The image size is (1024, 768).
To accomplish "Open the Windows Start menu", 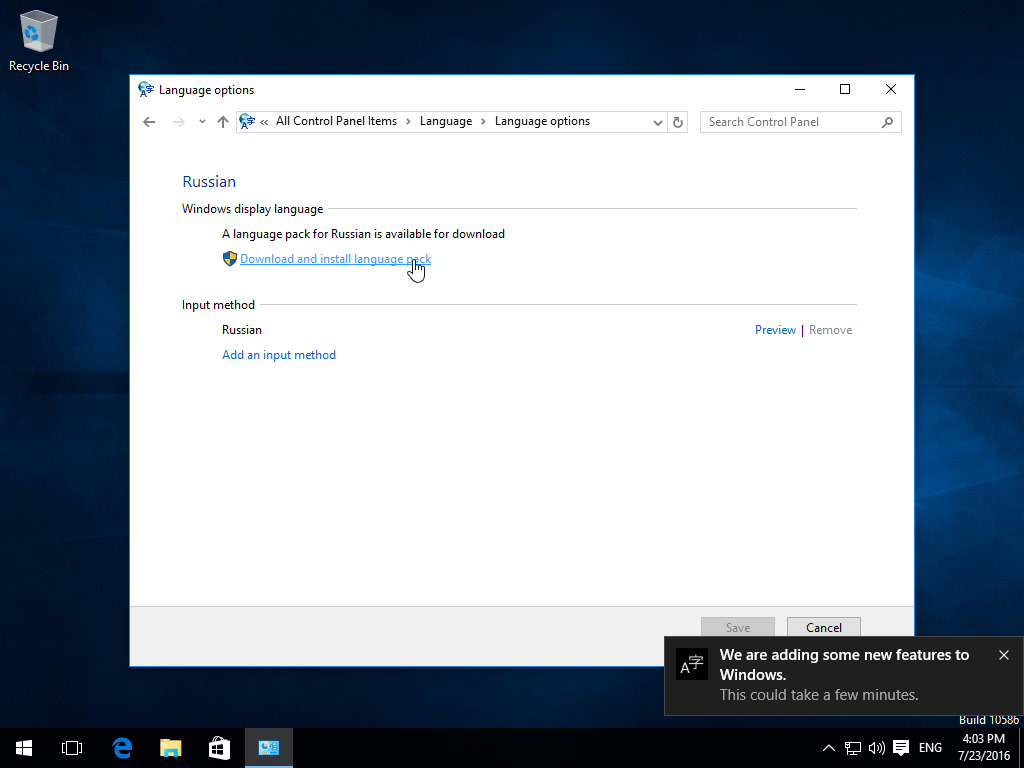I will tap(24, 748).
